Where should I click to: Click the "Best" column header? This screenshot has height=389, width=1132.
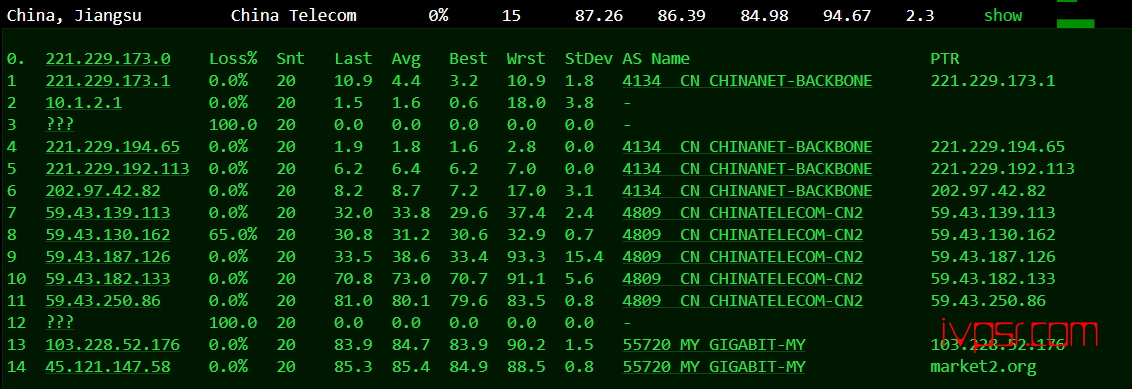(x=469, y=59)
